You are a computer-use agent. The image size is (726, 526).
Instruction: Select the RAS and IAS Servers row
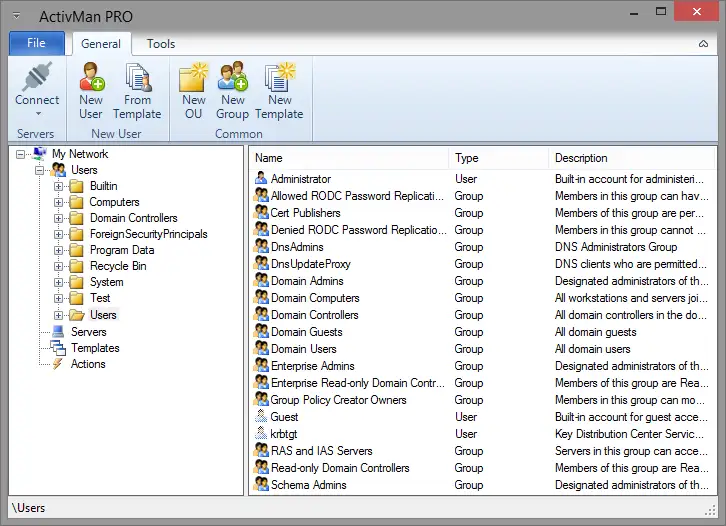tap(483, 451)
